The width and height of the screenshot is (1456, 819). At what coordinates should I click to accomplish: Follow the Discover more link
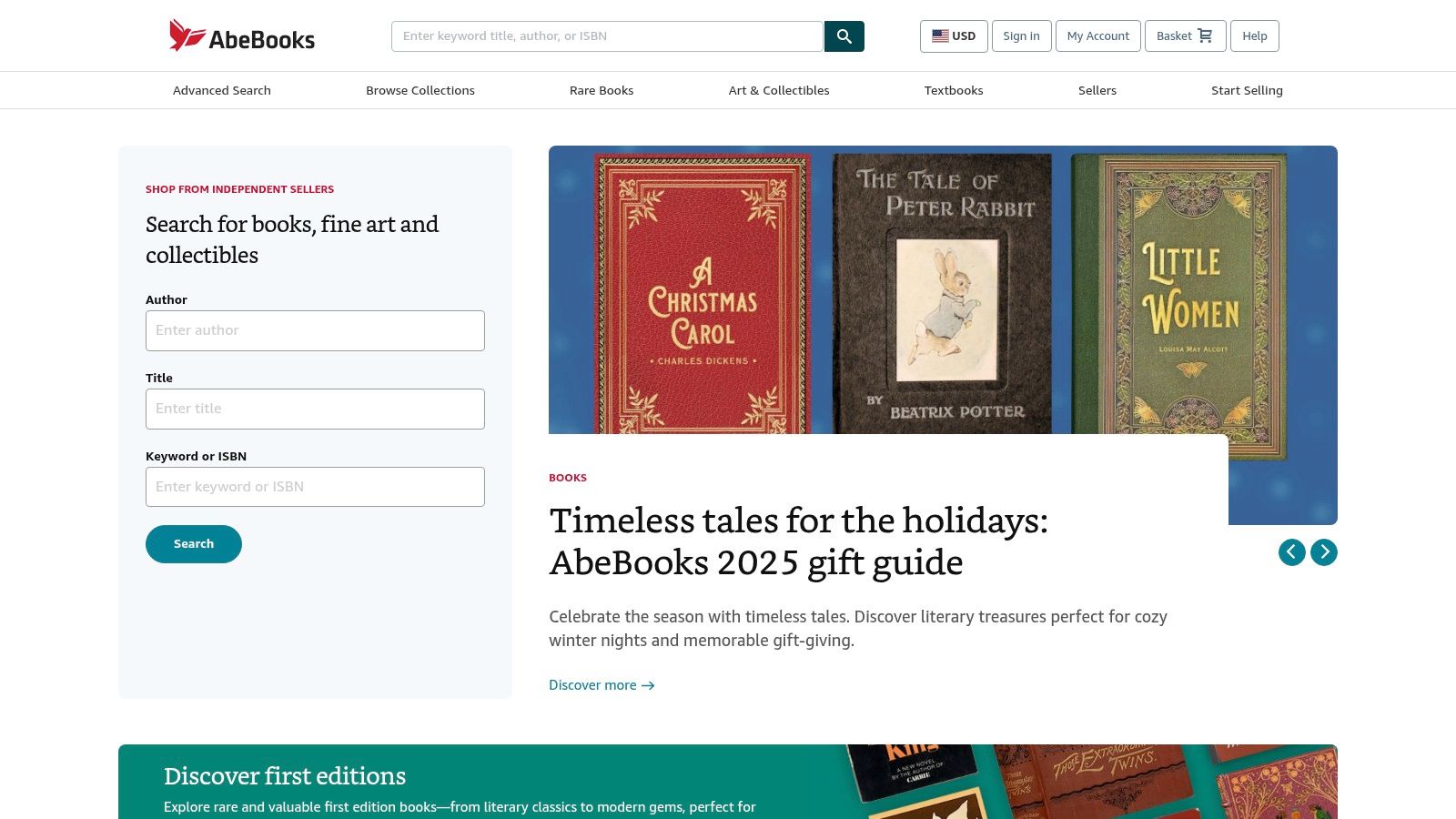592,685
